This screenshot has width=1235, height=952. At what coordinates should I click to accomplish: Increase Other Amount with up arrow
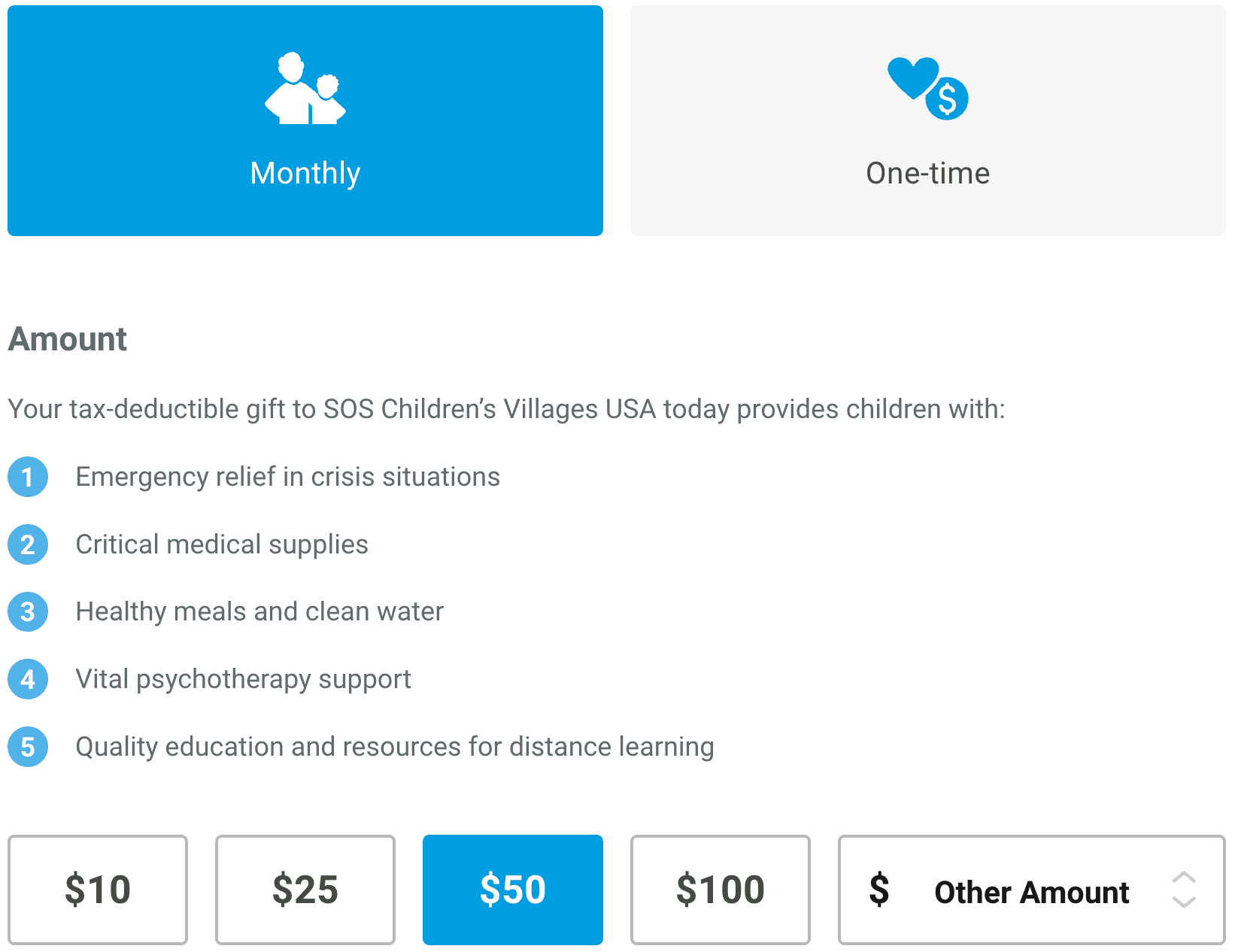(x=1184, y=878)
